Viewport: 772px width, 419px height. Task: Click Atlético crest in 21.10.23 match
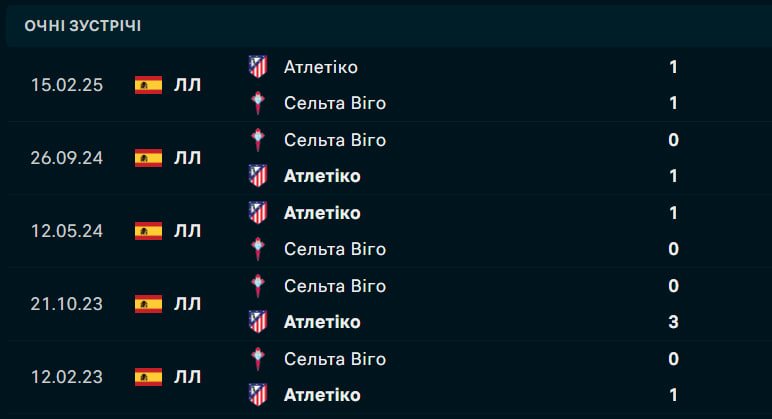pyautogui.click(x=258, y=322)
